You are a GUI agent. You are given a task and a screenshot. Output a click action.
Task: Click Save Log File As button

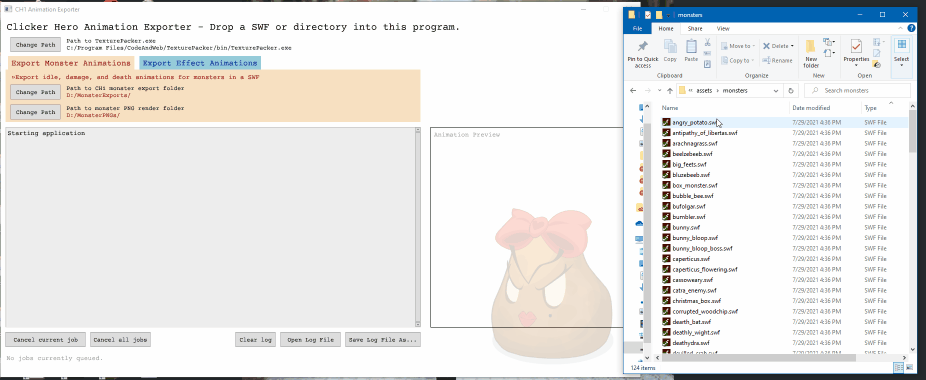click(x=383, y=340)
